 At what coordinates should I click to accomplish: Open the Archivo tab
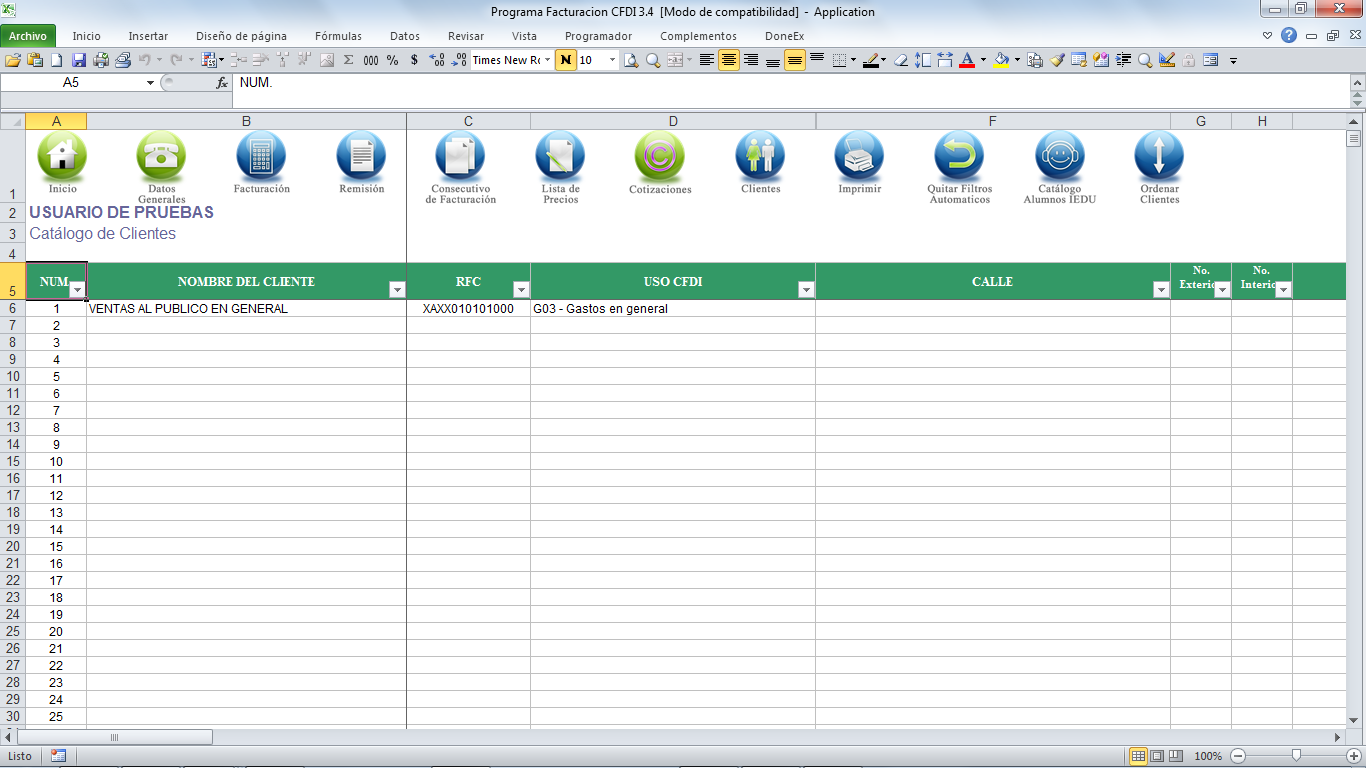[x=28, y=36]
